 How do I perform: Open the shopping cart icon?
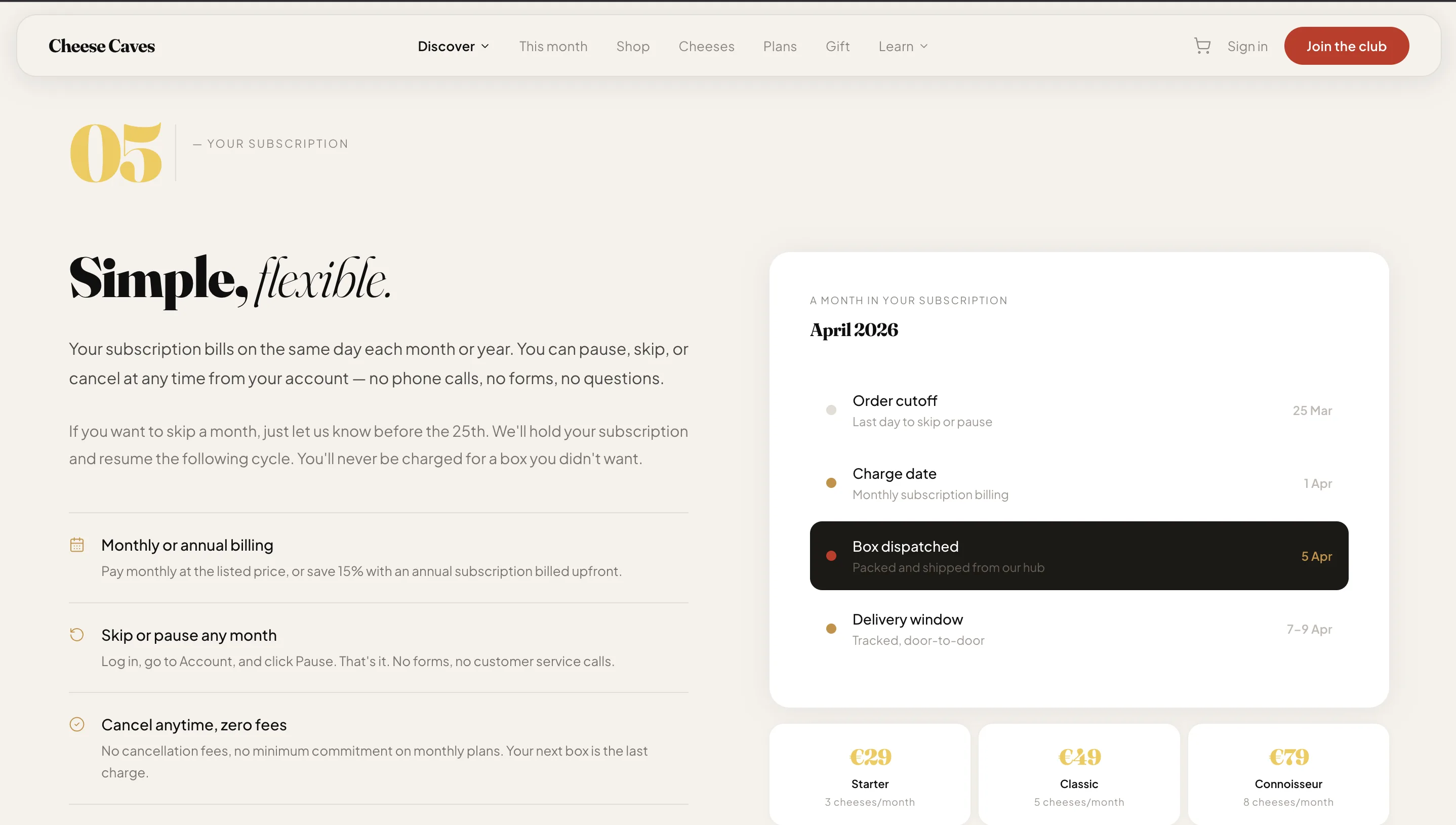pos(1201,46)
